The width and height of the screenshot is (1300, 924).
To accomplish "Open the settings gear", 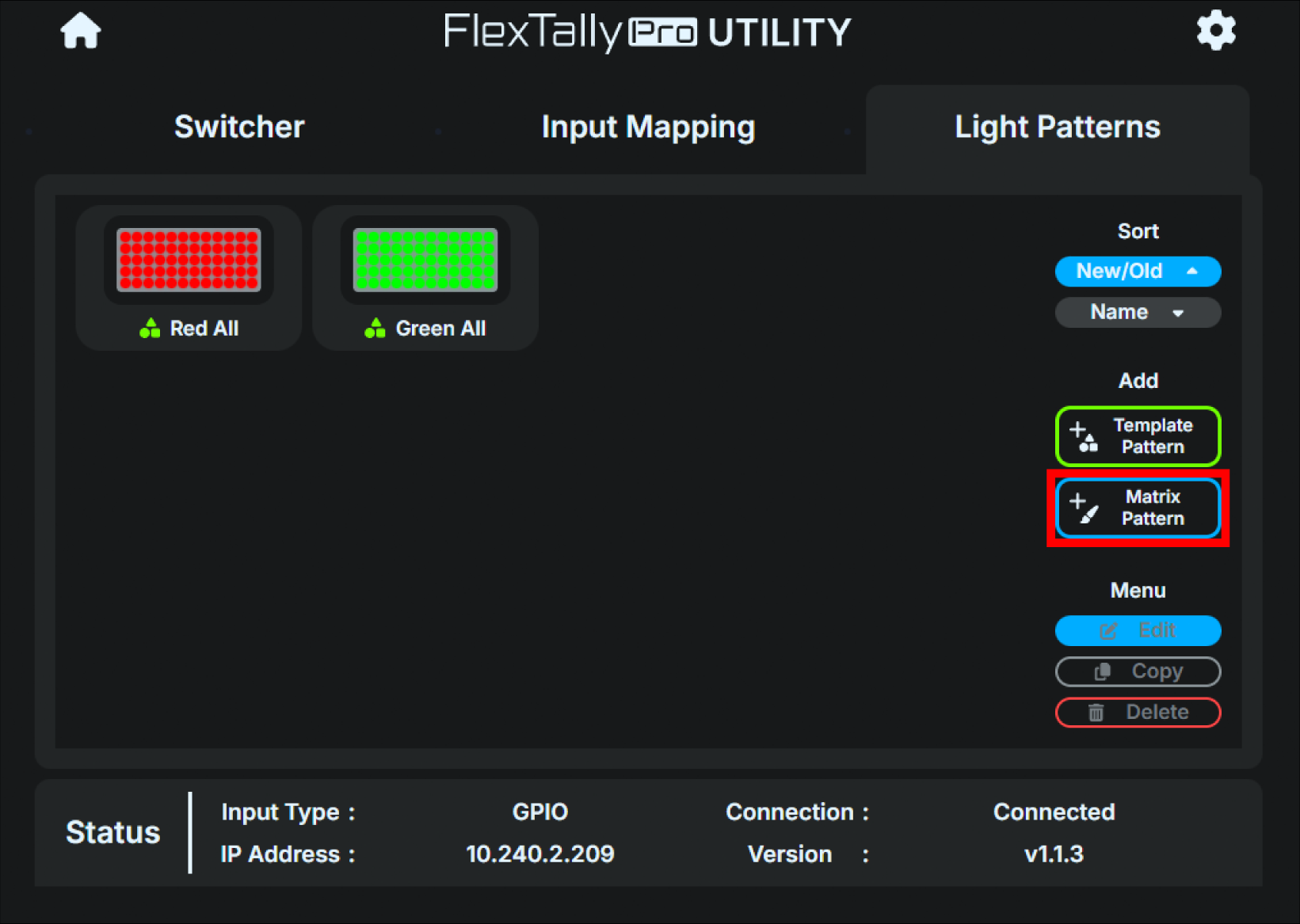I will click(x=1215, y=32).
